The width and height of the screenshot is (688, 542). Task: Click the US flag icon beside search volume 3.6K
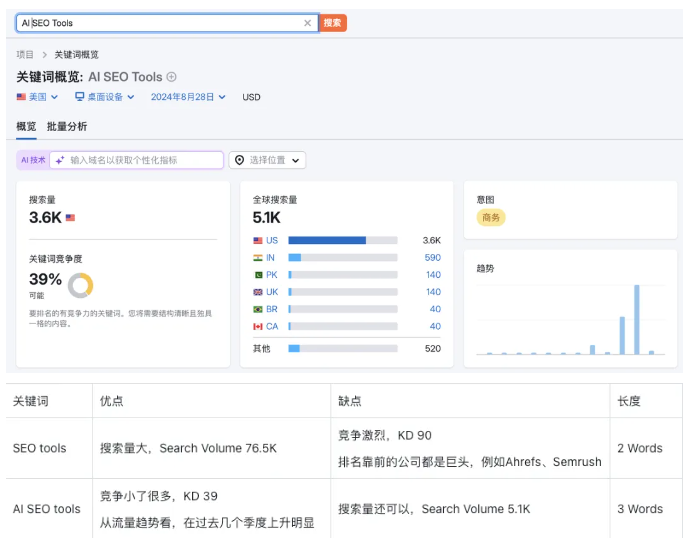click(x=70, y=218)
